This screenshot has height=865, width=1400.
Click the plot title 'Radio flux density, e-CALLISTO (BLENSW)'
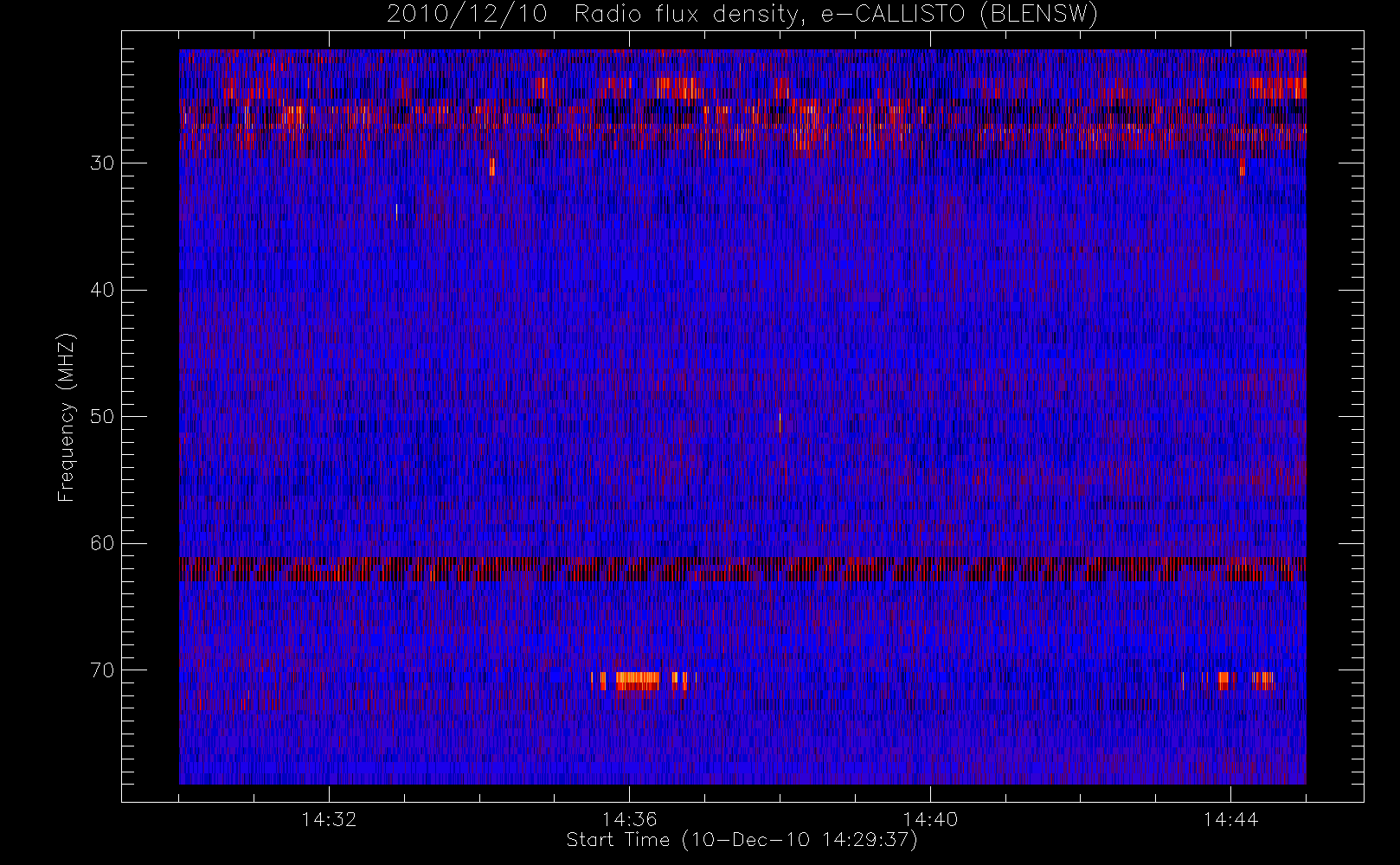pos(836,15)
